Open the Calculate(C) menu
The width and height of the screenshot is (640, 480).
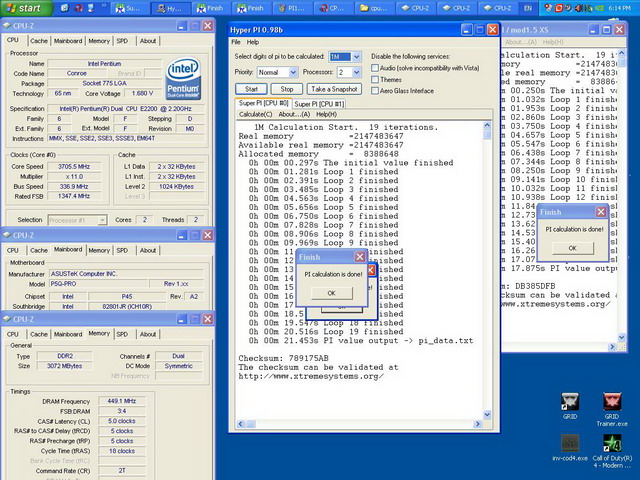pos(255,114)
